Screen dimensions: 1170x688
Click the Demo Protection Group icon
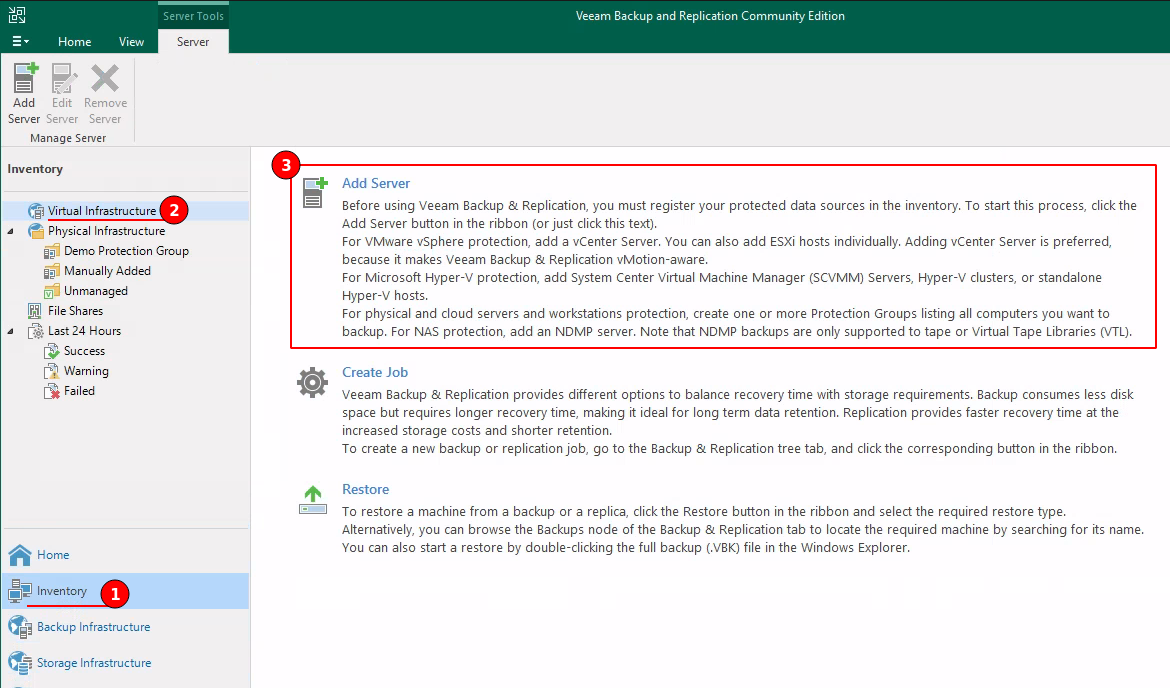(51, 251)
